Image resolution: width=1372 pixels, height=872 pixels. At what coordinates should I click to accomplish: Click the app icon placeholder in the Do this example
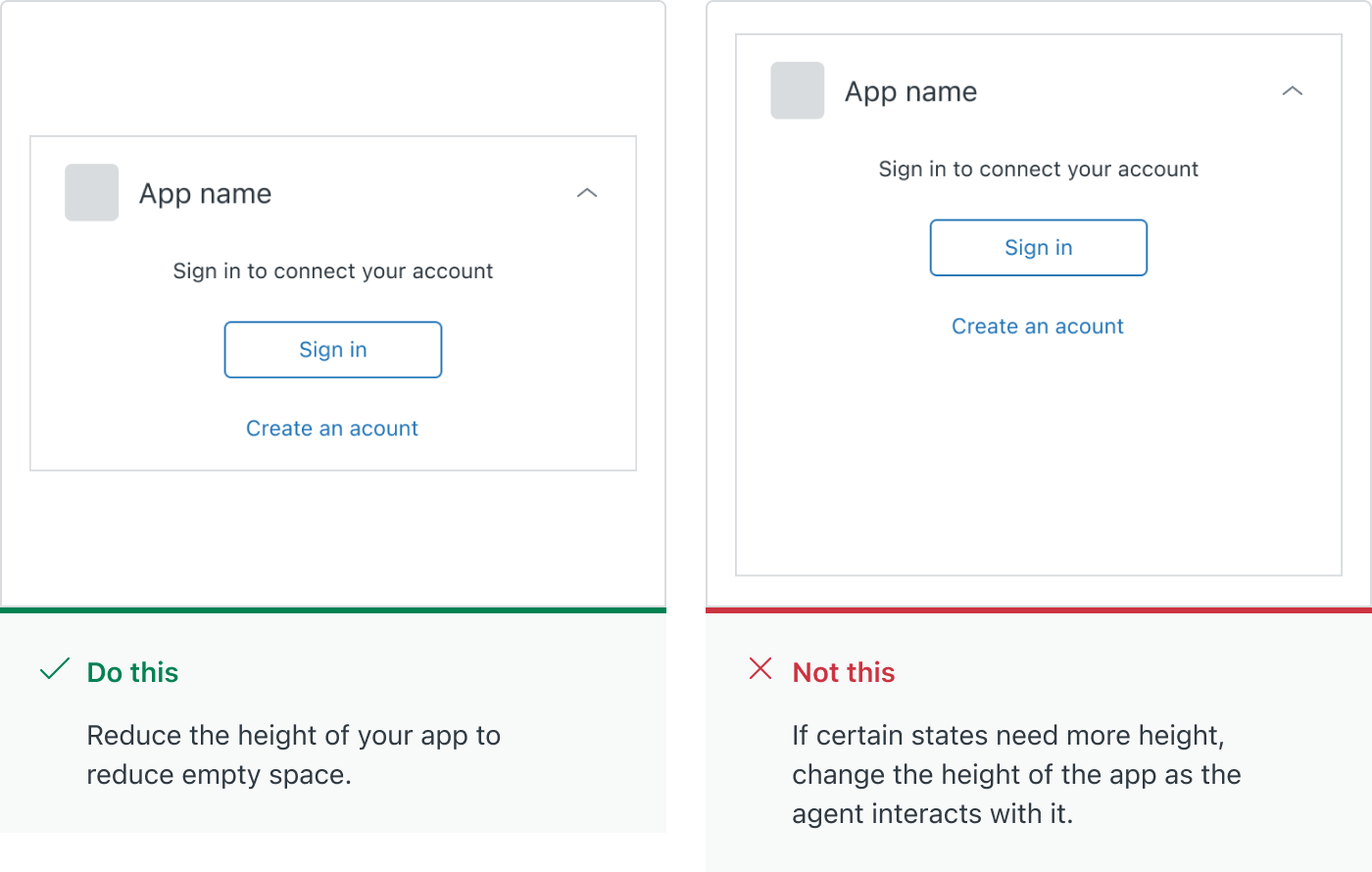click(92, 193)
